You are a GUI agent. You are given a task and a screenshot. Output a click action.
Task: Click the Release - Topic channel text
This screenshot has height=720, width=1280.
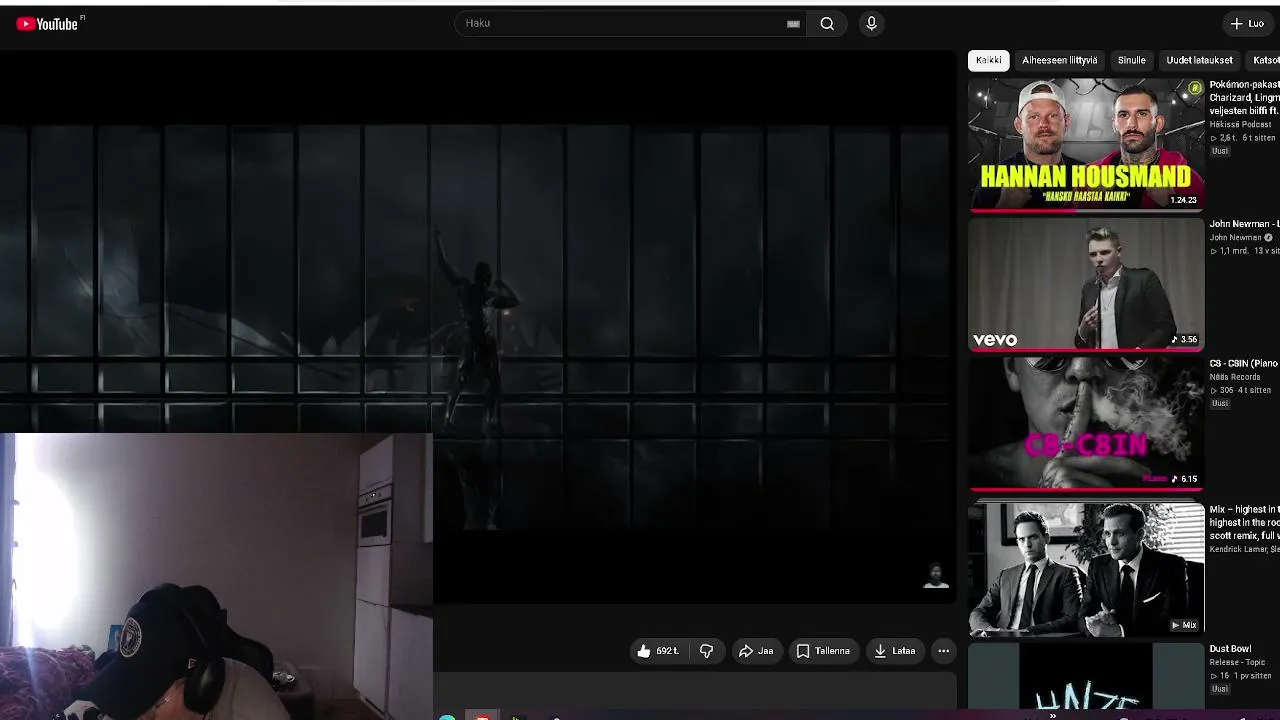click(x=1237, y=662)
